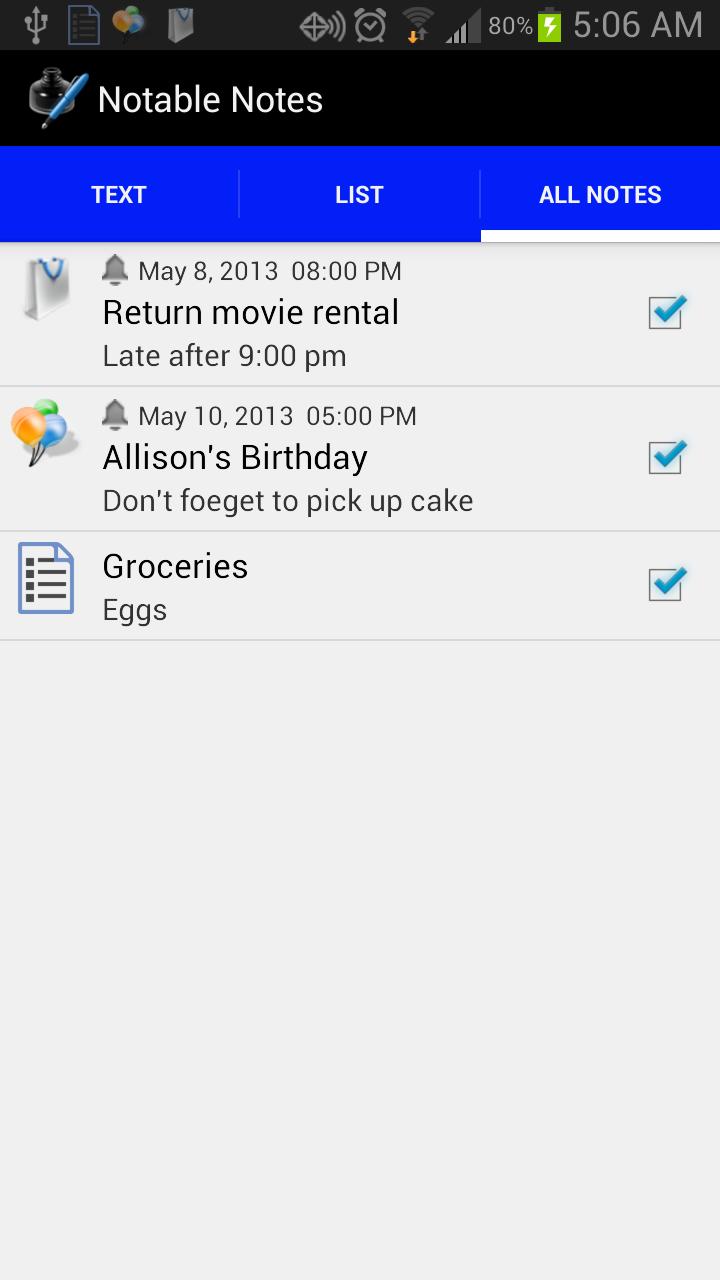Viewport: 720px width, 1280px height.
Task: Switch to the LIST tab
Action: (x=359, y=195)
